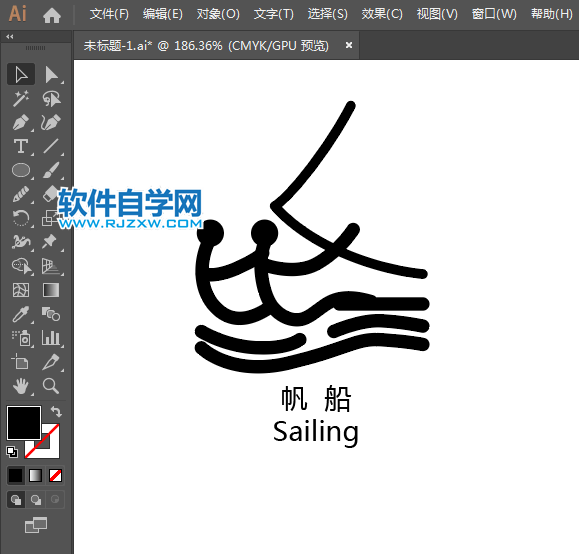The width and height of the screenshot is (579, 554).
Task: Select the Perspective Grid tool
Action: 51,266
